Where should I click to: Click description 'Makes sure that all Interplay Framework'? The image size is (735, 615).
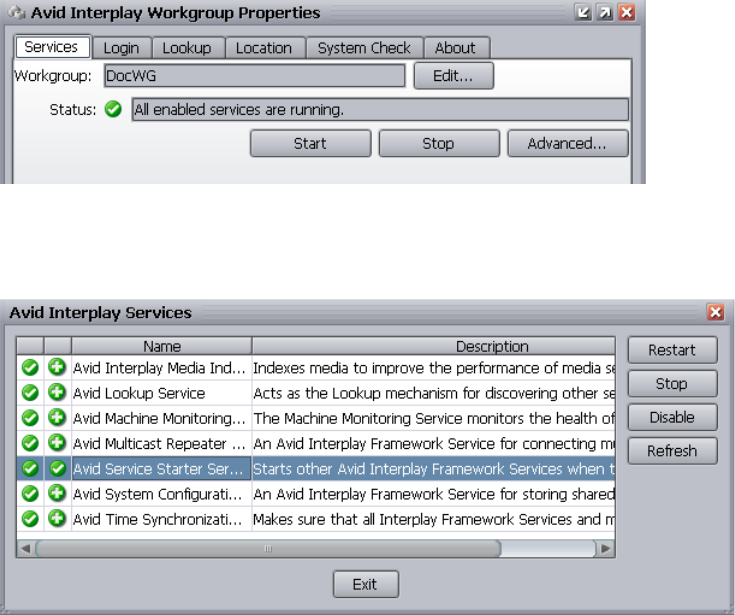pos(434,520)
